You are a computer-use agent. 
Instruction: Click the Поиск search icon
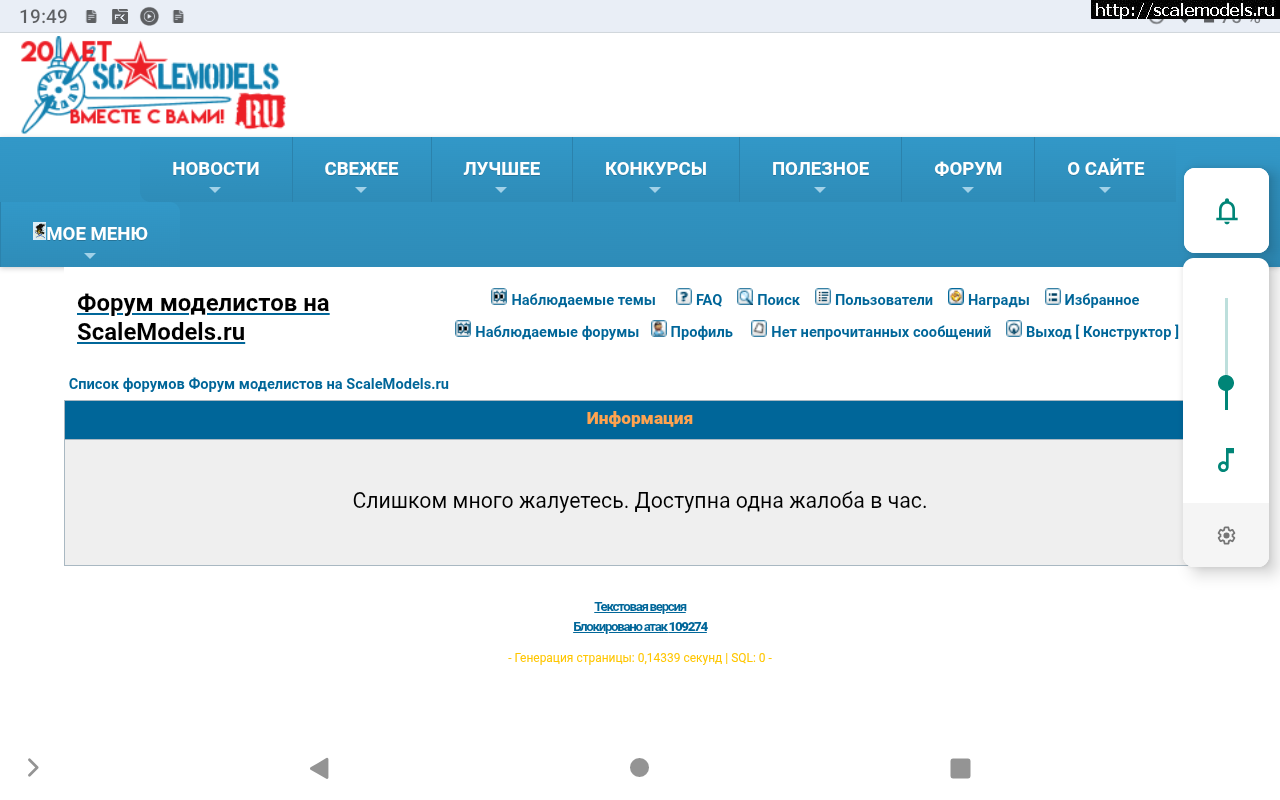tap(745, 297)
